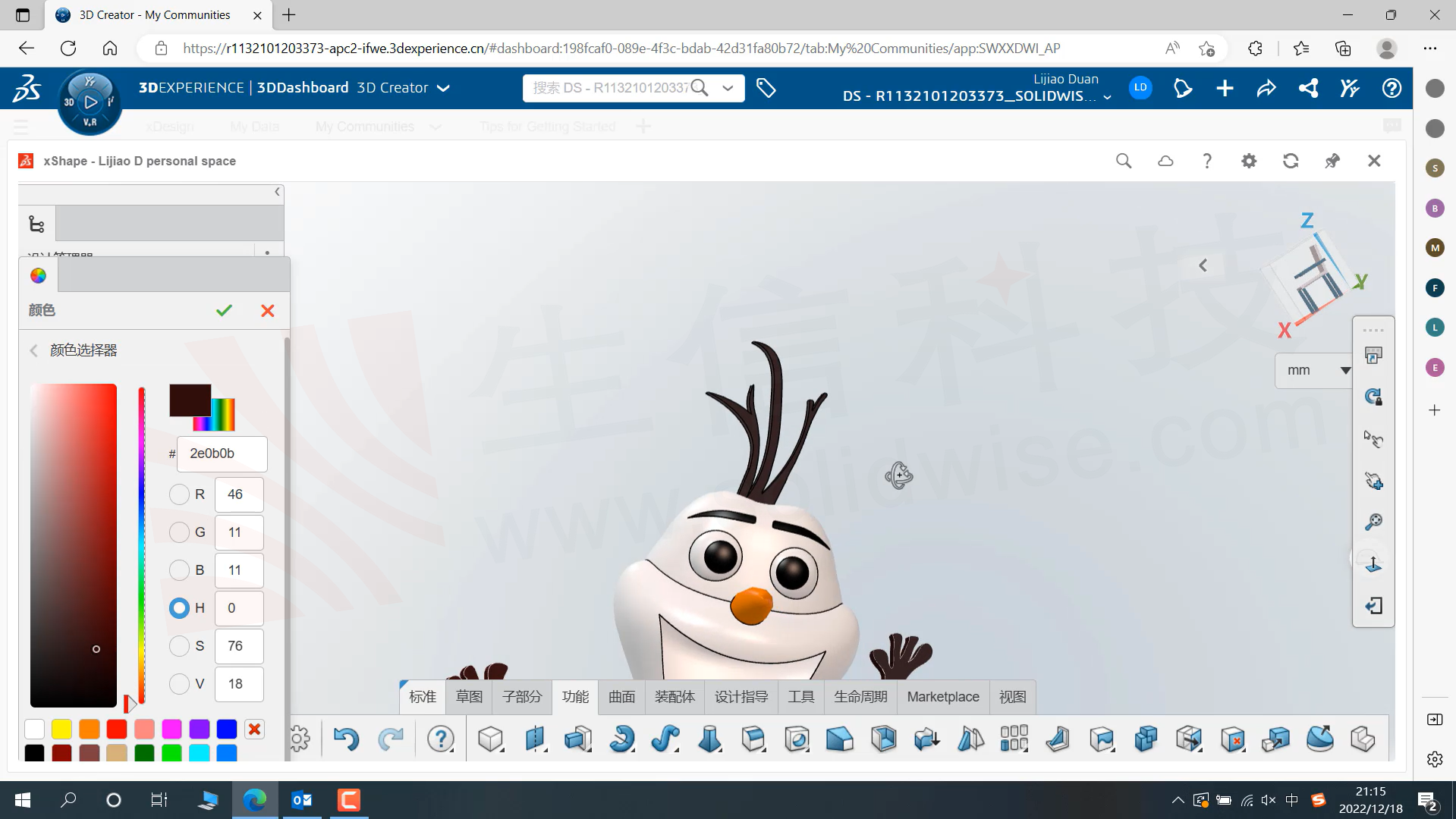This screenshot has width=1456, height=819.
Task: Select the R radio button
Action: click(x=179, y=494)
